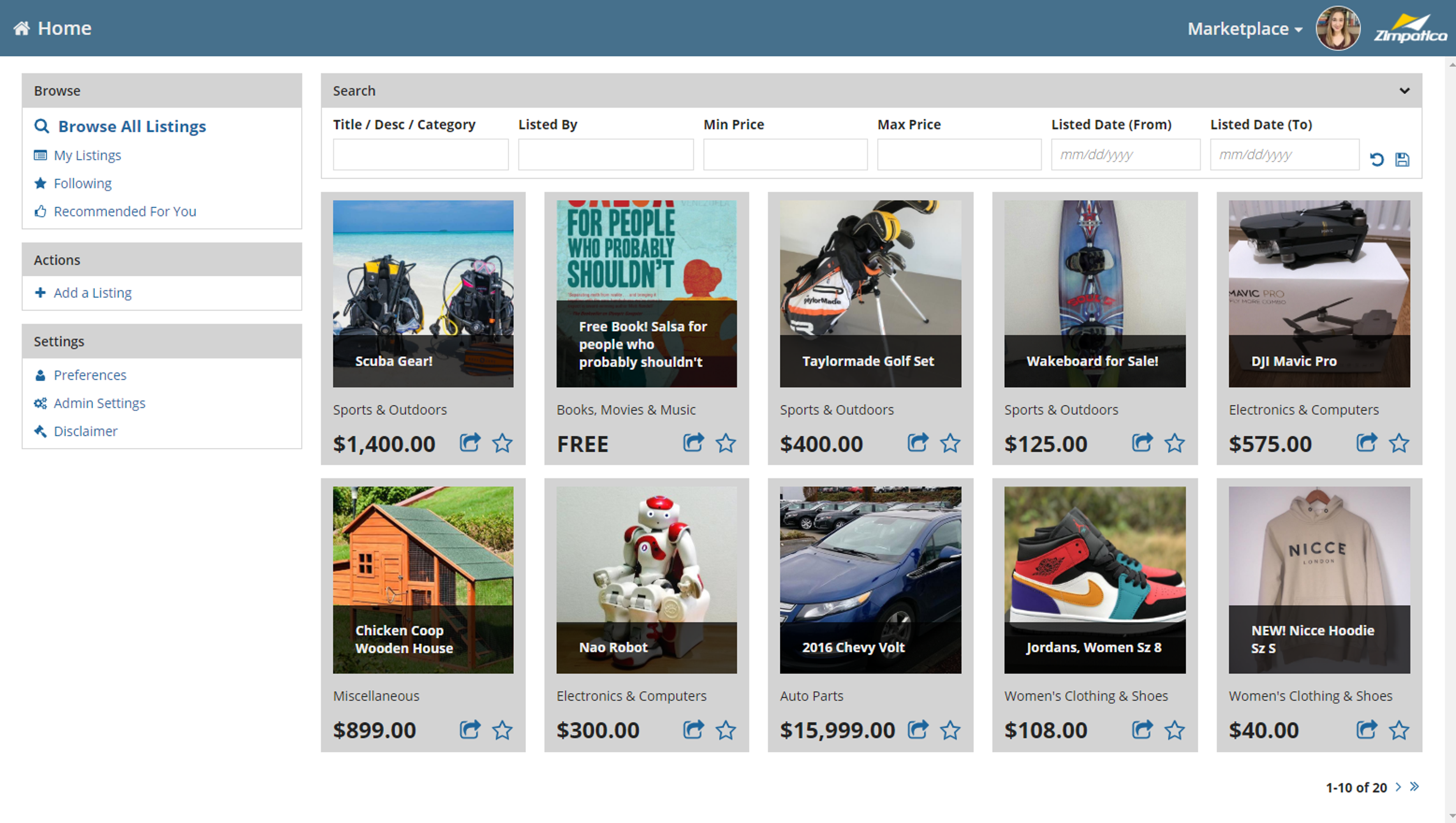Open the Nao Robot thumbnail

(646, 580)
